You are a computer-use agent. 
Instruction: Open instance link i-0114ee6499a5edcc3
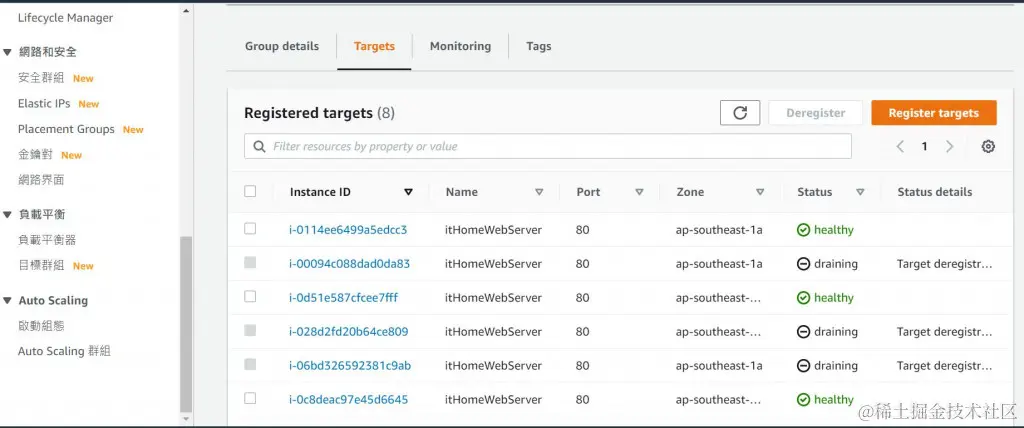click(348, 230)
